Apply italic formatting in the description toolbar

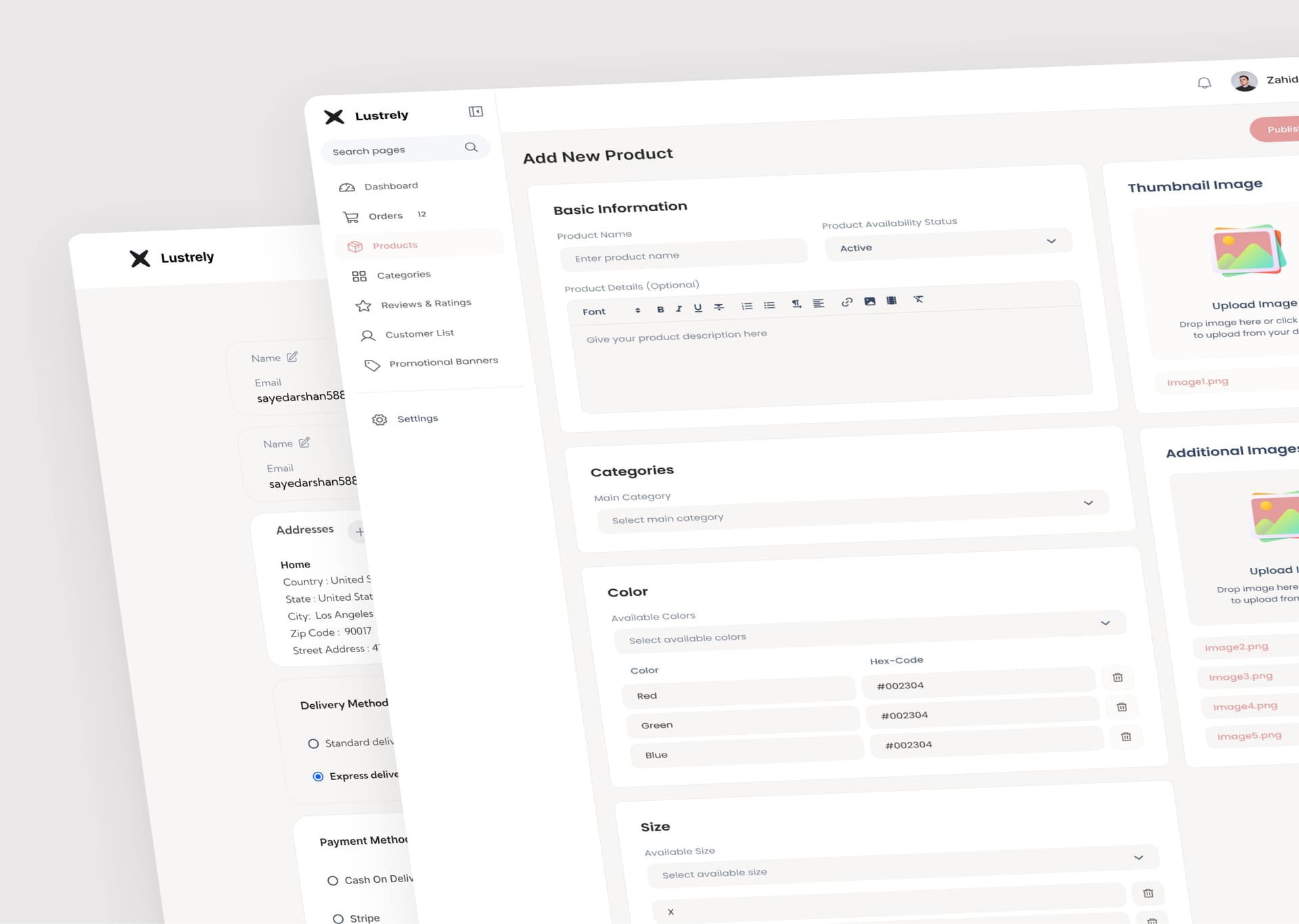point(679,308)
